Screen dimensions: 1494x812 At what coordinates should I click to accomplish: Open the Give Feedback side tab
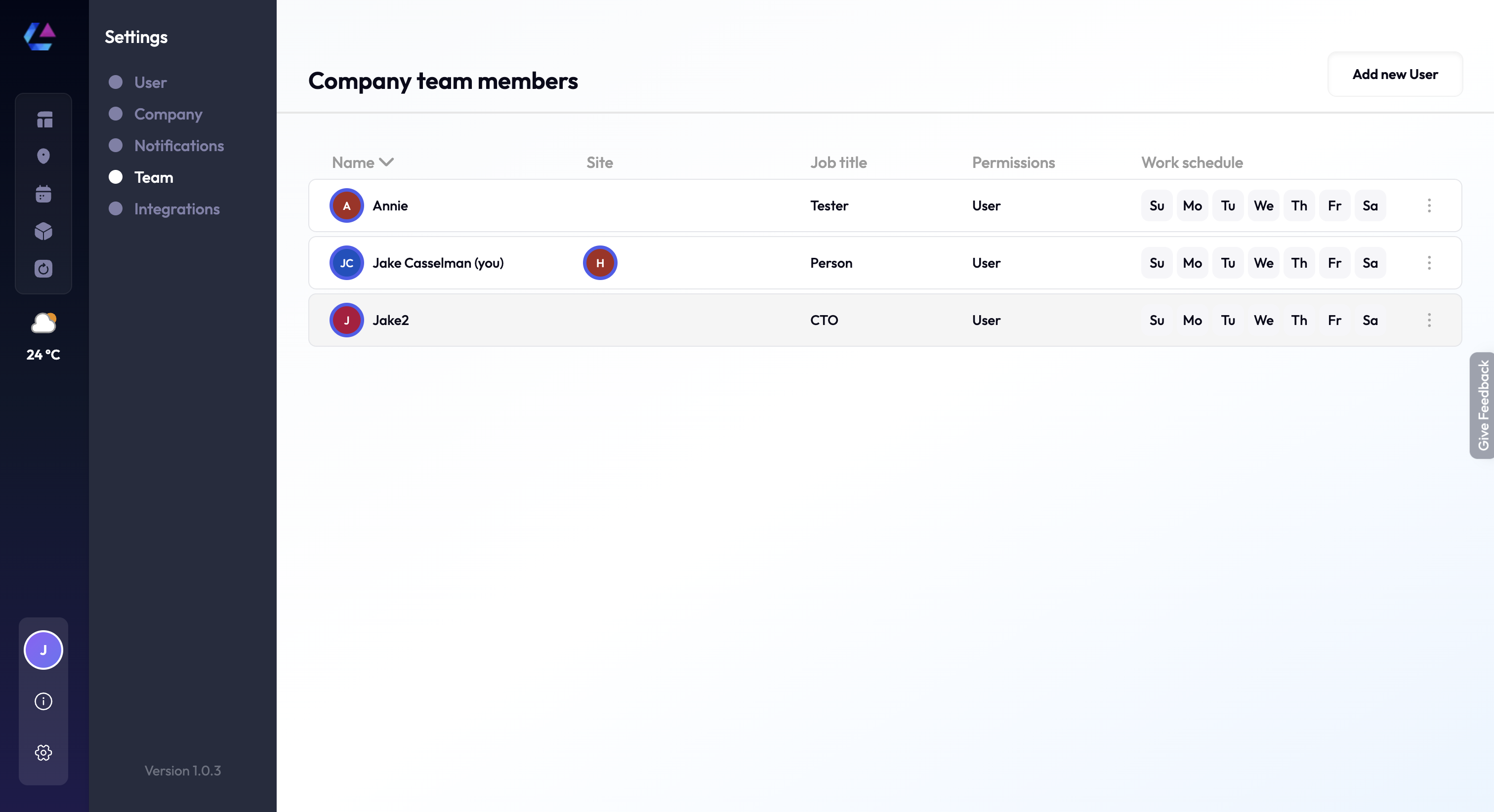[x=1483, y=405]
